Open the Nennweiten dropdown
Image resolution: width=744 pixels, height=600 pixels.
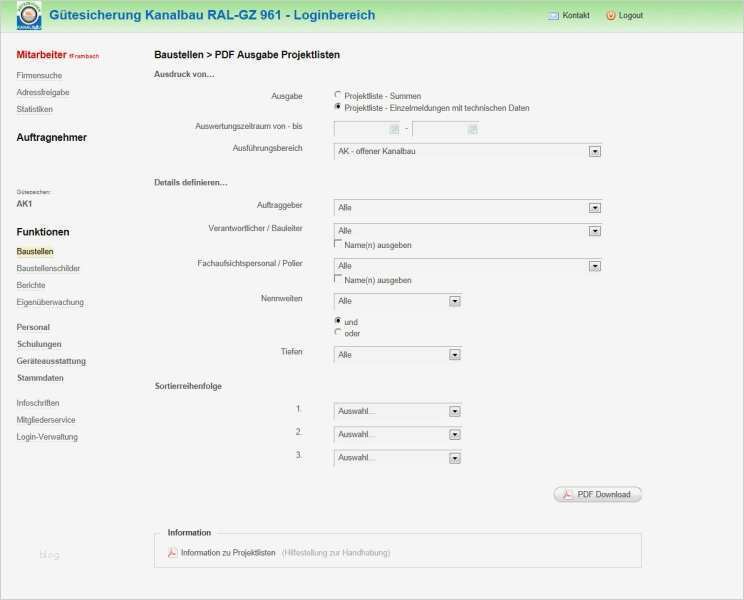pyautogui.click(x=398, y=301)
